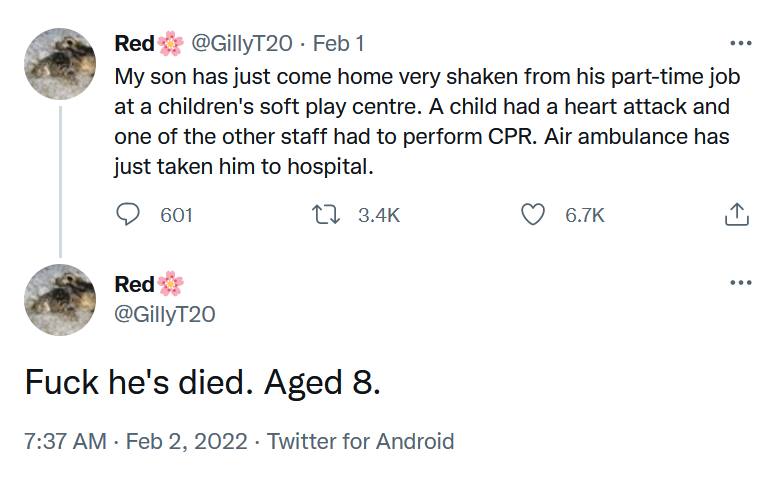Click the 6.7K likes count

pos(585,214)
